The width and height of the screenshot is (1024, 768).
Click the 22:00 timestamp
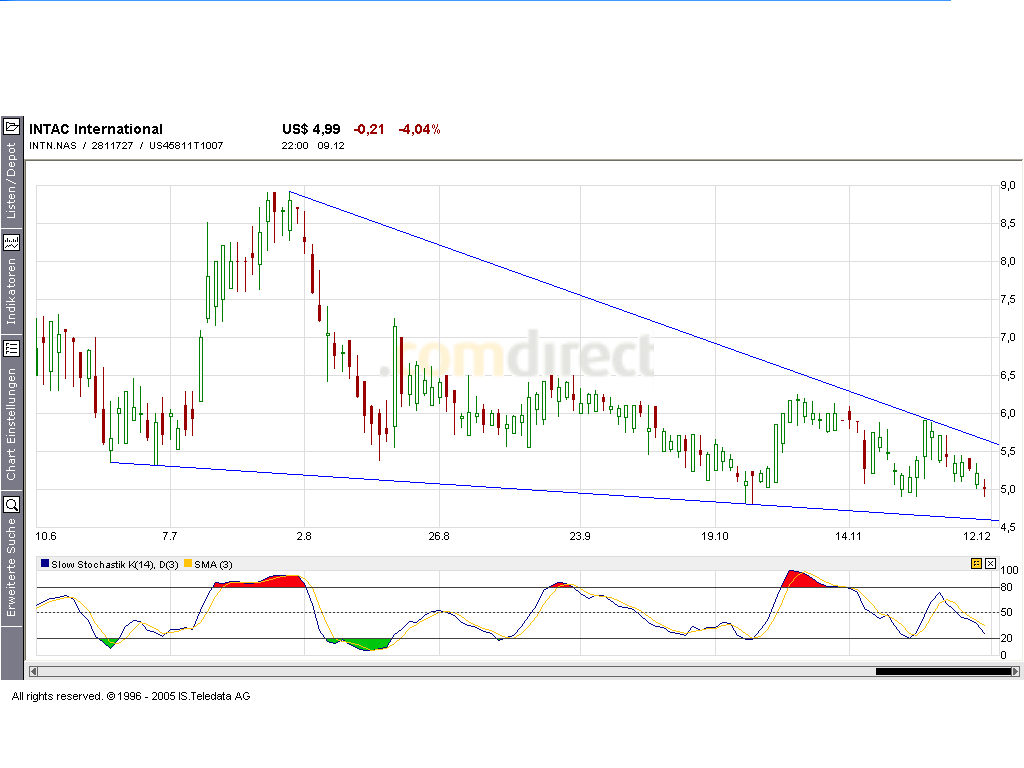pos(295,146)
